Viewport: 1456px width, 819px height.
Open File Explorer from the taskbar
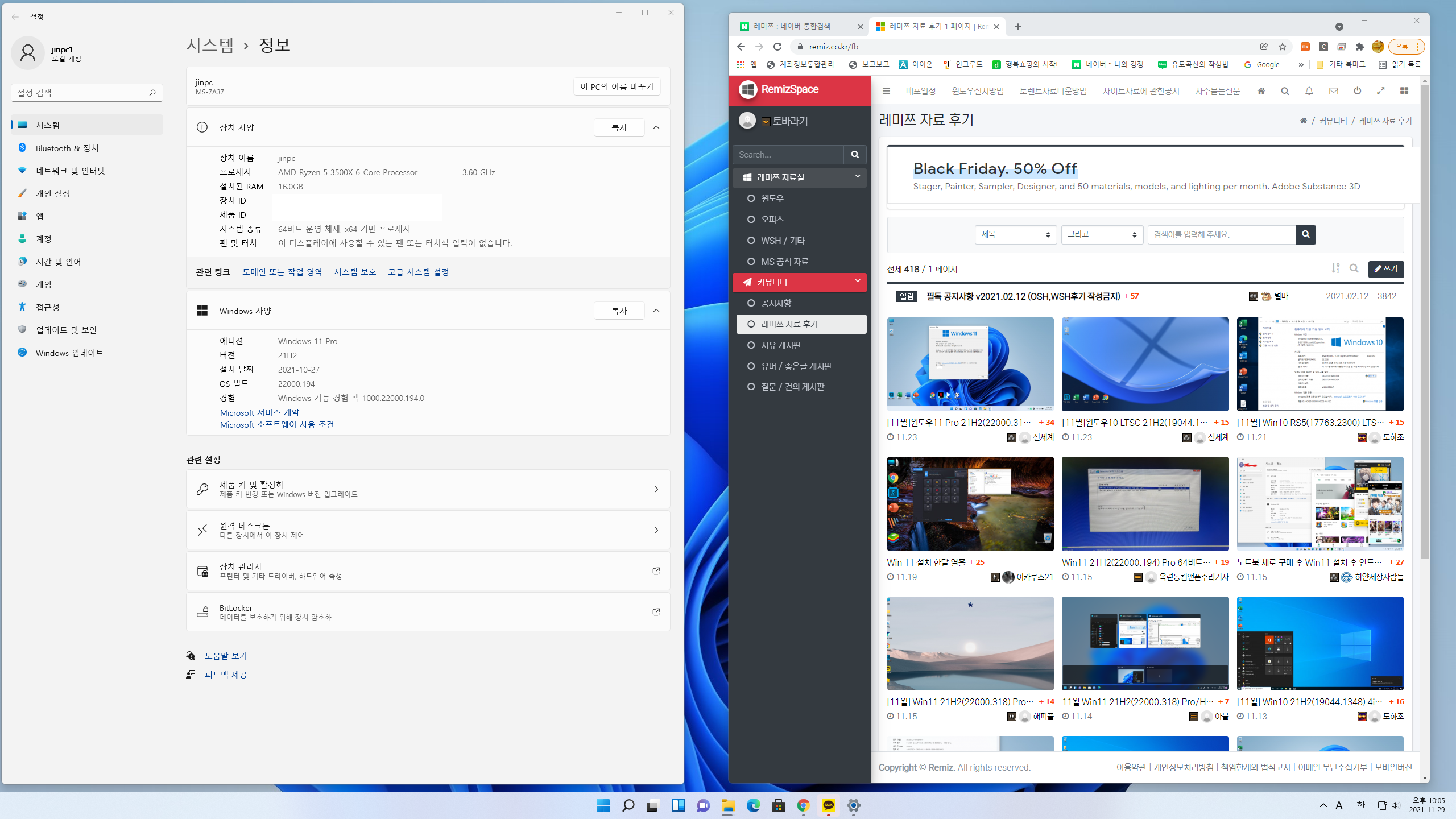point(728,805)
